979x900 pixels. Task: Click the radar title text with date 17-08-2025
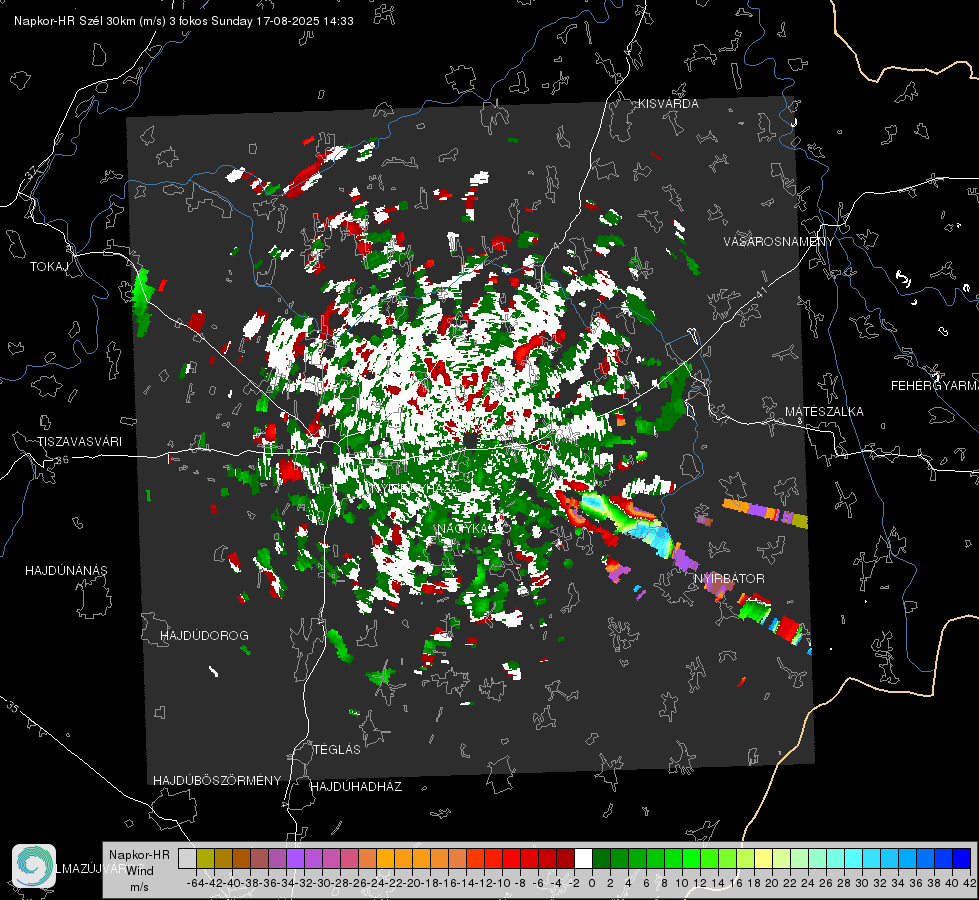pos(184,21)
